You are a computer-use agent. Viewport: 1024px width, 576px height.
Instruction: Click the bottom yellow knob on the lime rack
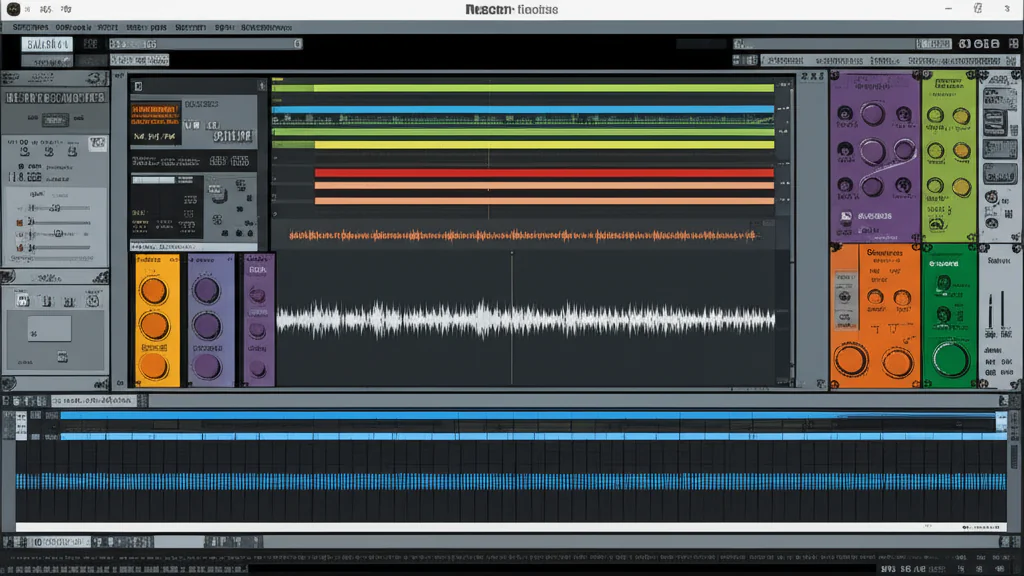tap(961, 187)
